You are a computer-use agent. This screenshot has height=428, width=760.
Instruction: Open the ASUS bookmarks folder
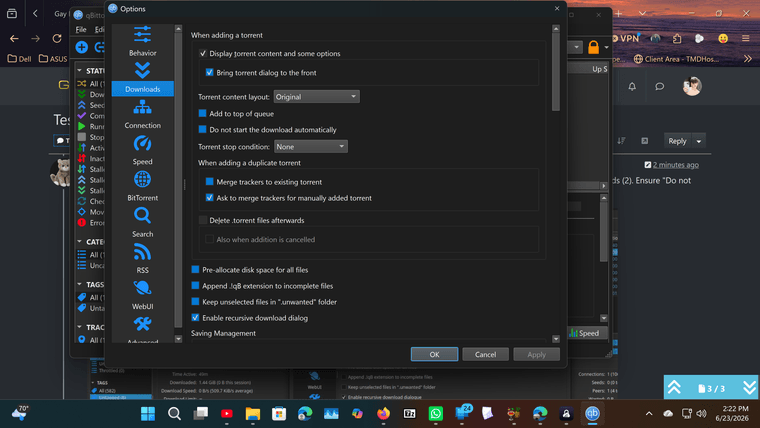pos(53,59)
